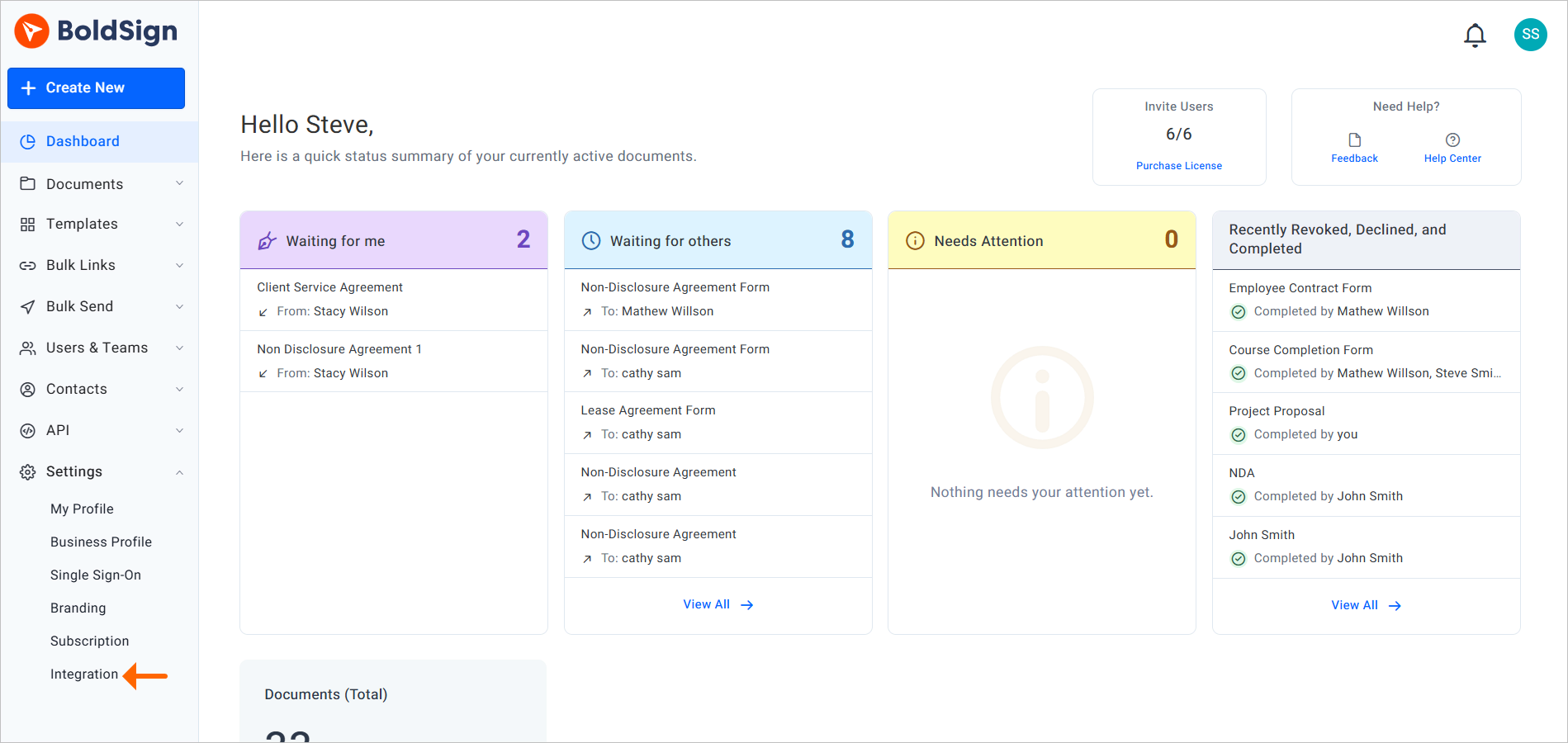
Task: Open the Dashboard menu item
Action: (x=99, y=141)
